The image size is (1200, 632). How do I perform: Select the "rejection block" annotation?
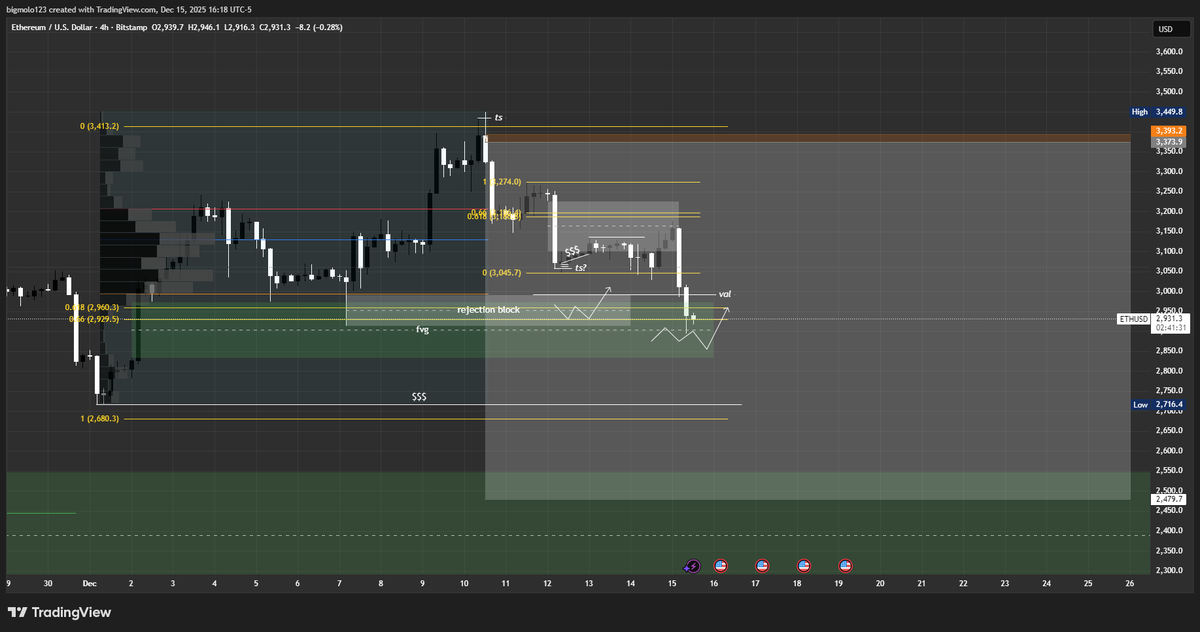coord(489,310)
